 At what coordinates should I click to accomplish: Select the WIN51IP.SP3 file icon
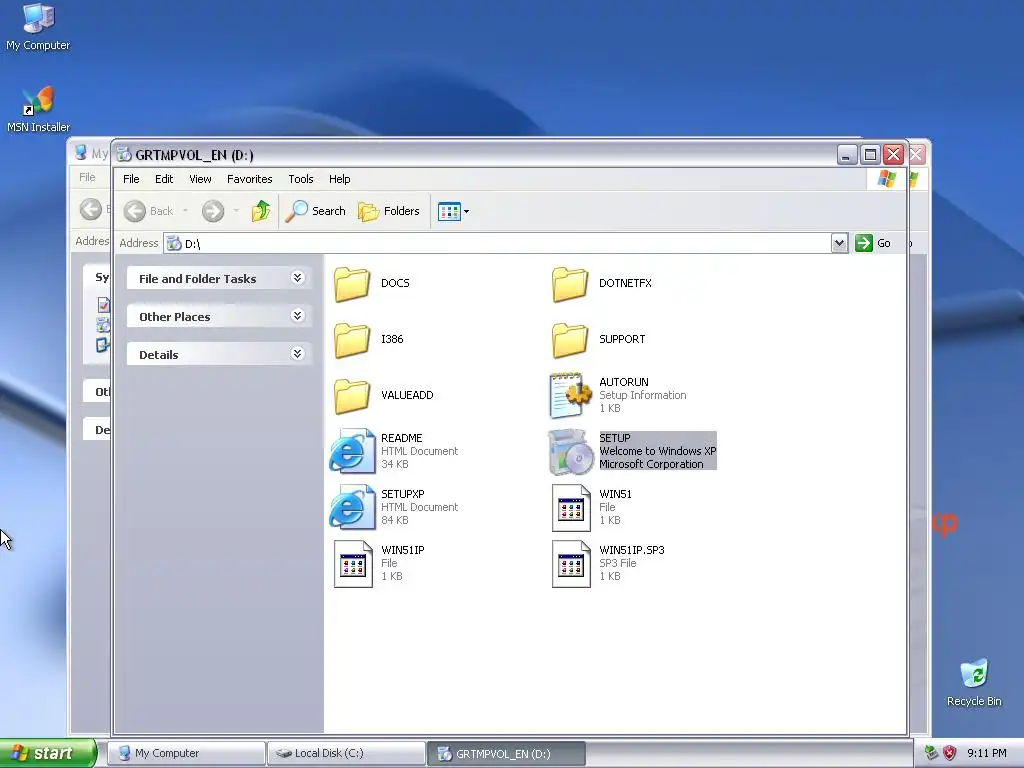tap(571, 564)
